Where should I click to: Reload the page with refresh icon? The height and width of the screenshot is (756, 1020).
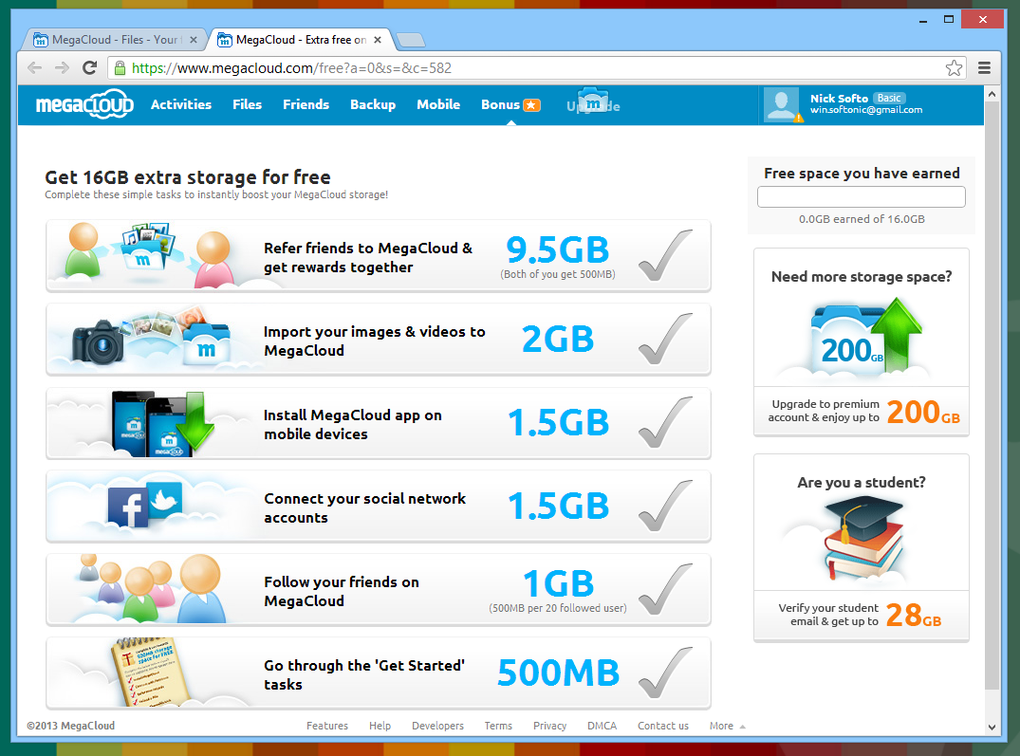(90, 68)
